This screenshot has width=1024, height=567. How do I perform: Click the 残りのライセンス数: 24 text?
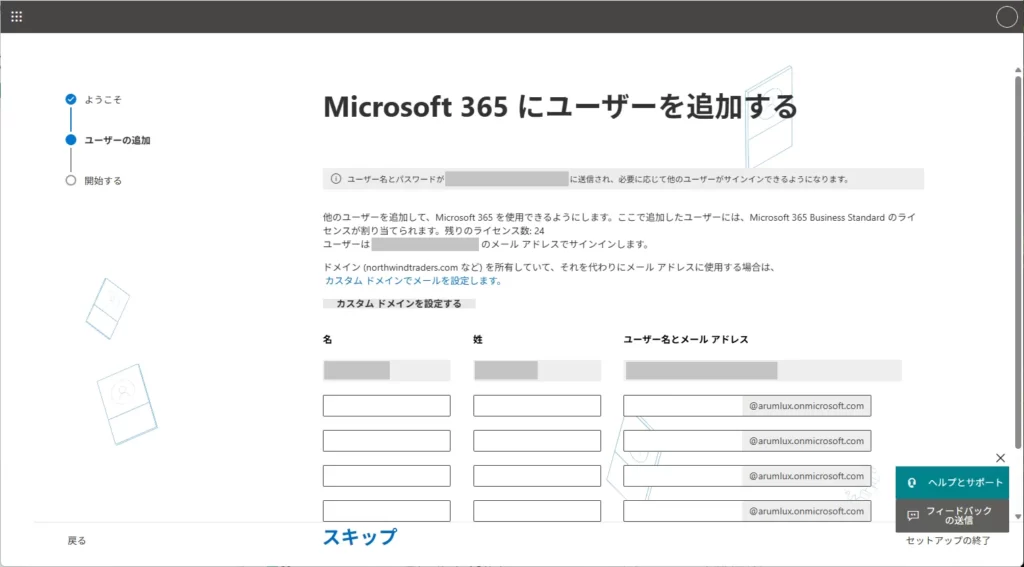pos(494,231)
